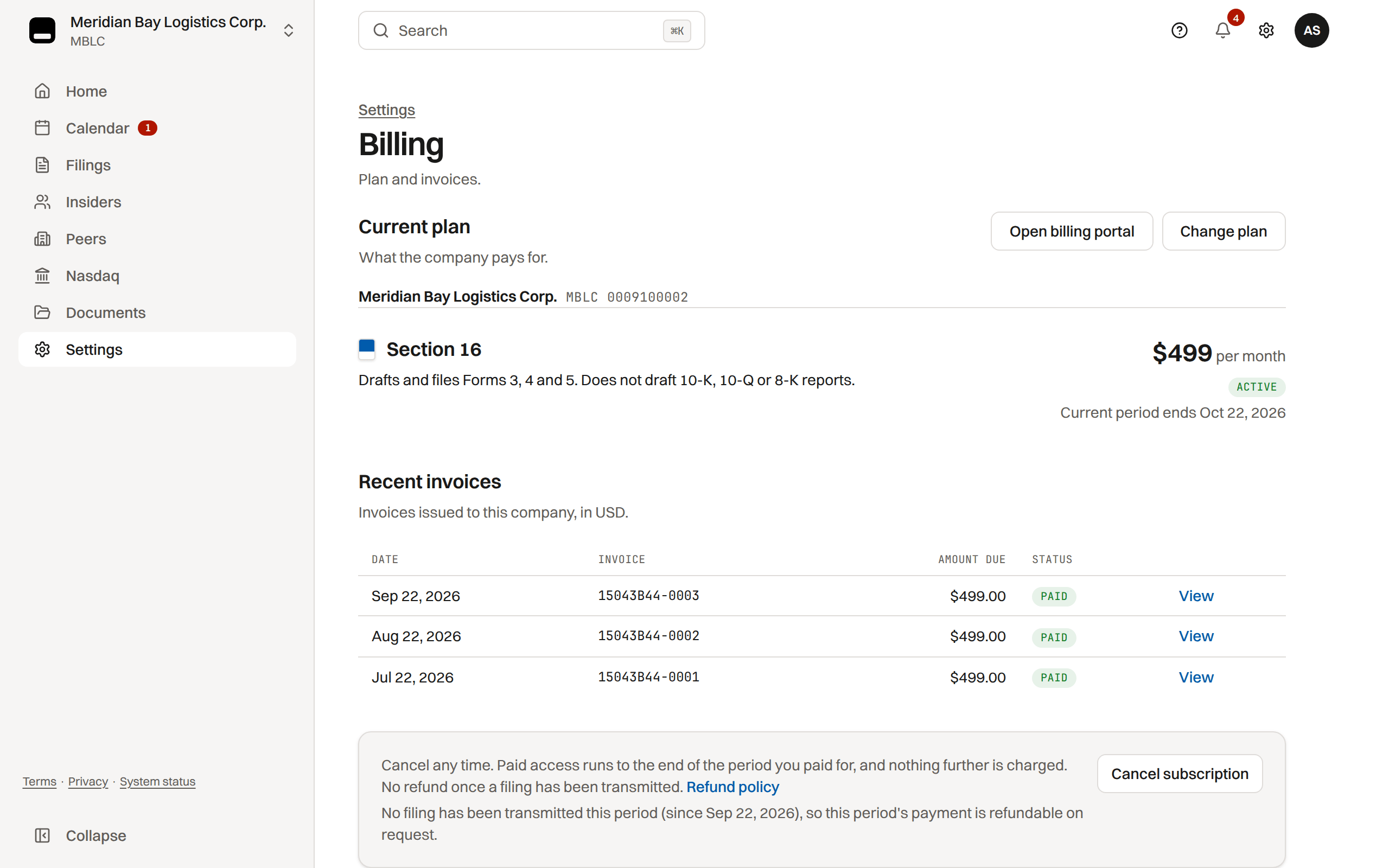Screen dimensions: 1389x868
Task: Focus the Search input field
Action: (532, 30)
